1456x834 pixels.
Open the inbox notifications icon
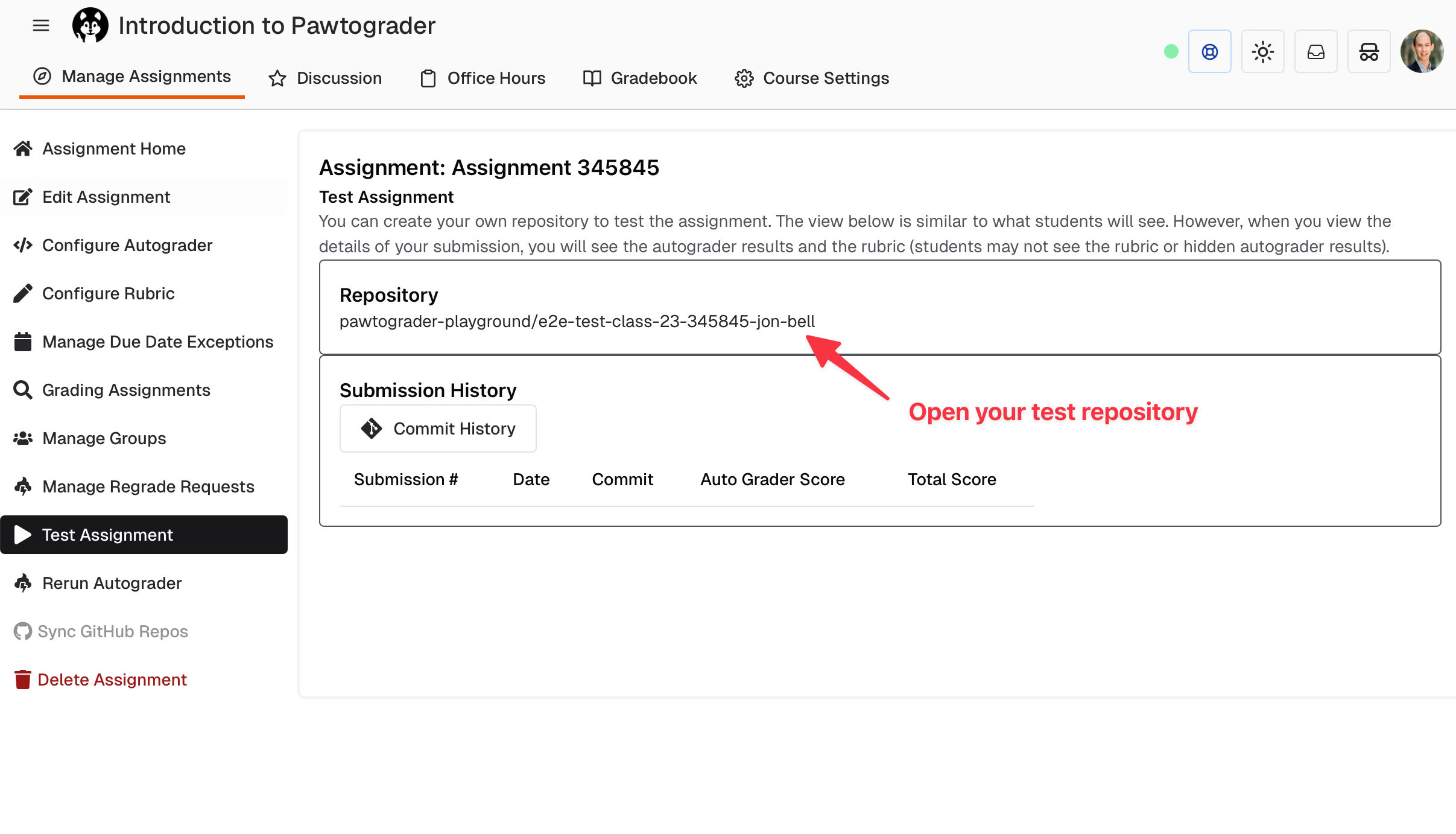click(1315, 51)
